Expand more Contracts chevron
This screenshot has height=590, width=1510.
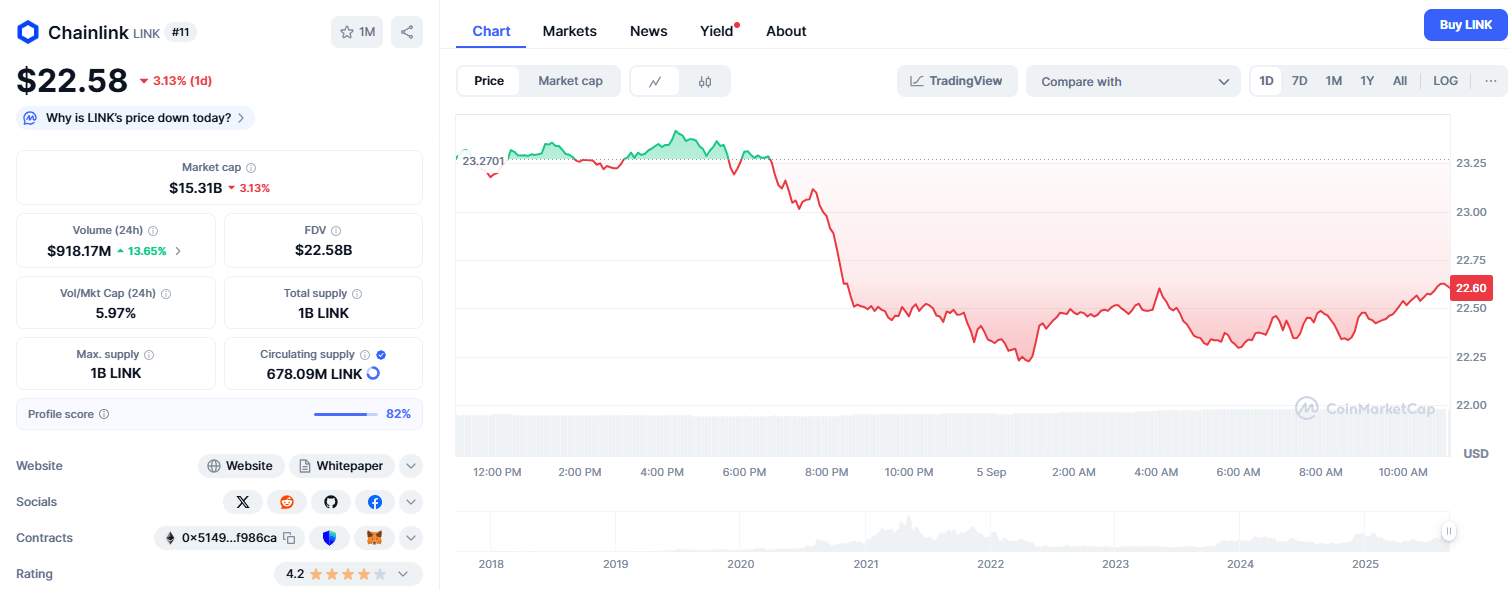(x=411, y=538)
